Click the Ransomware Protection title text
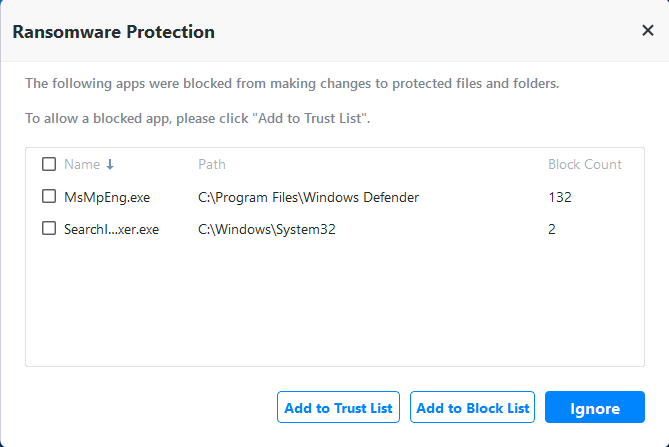The height and width of the screenshot is (447, 669). tap(113, 32)
